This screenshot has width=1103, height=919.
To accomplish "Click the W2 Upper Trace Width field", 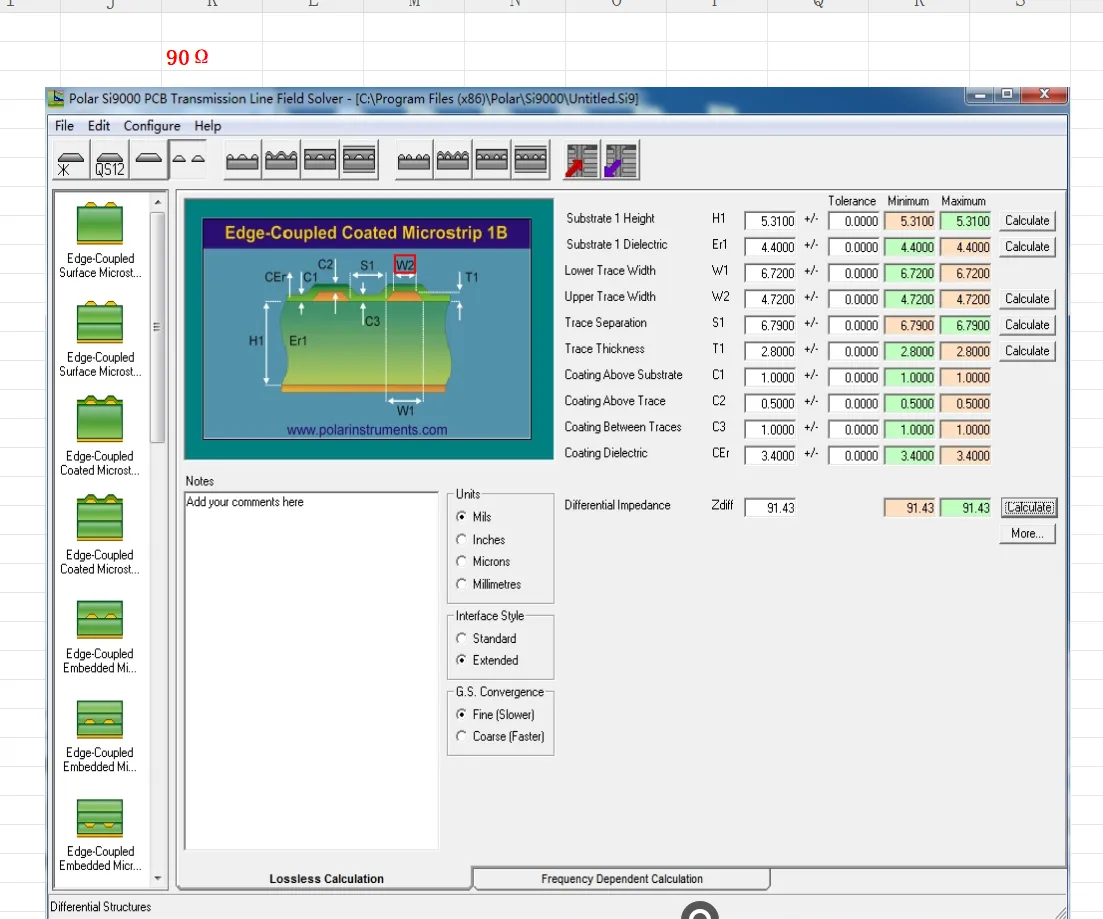I will [770, 299].
